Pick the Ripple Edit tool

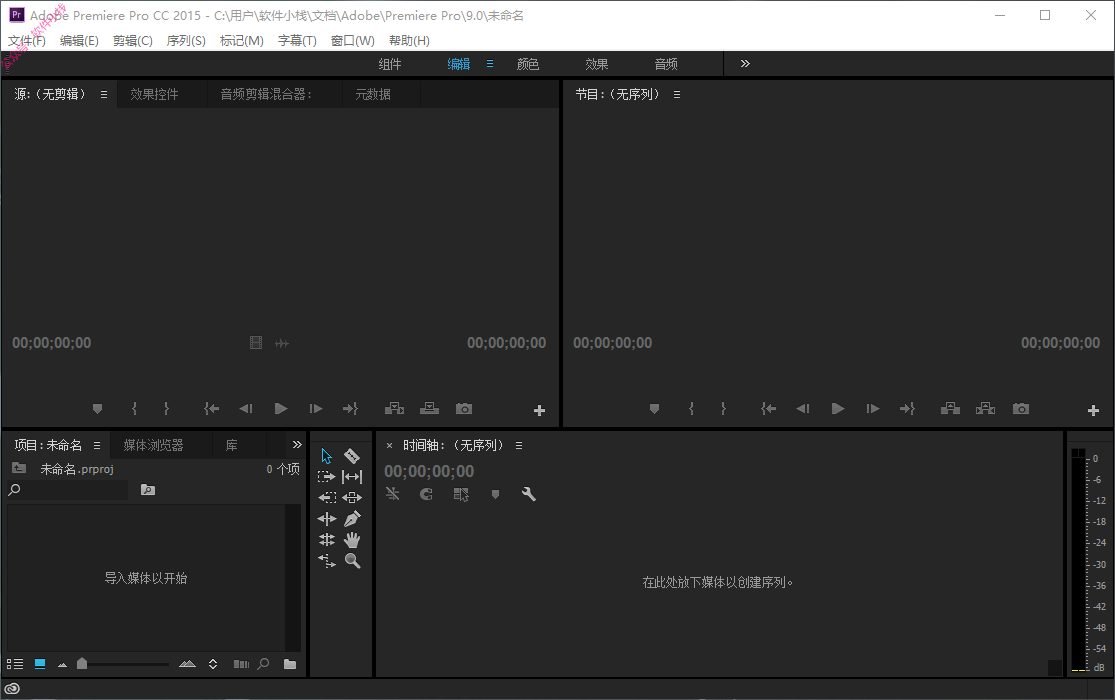pos(326,519)
